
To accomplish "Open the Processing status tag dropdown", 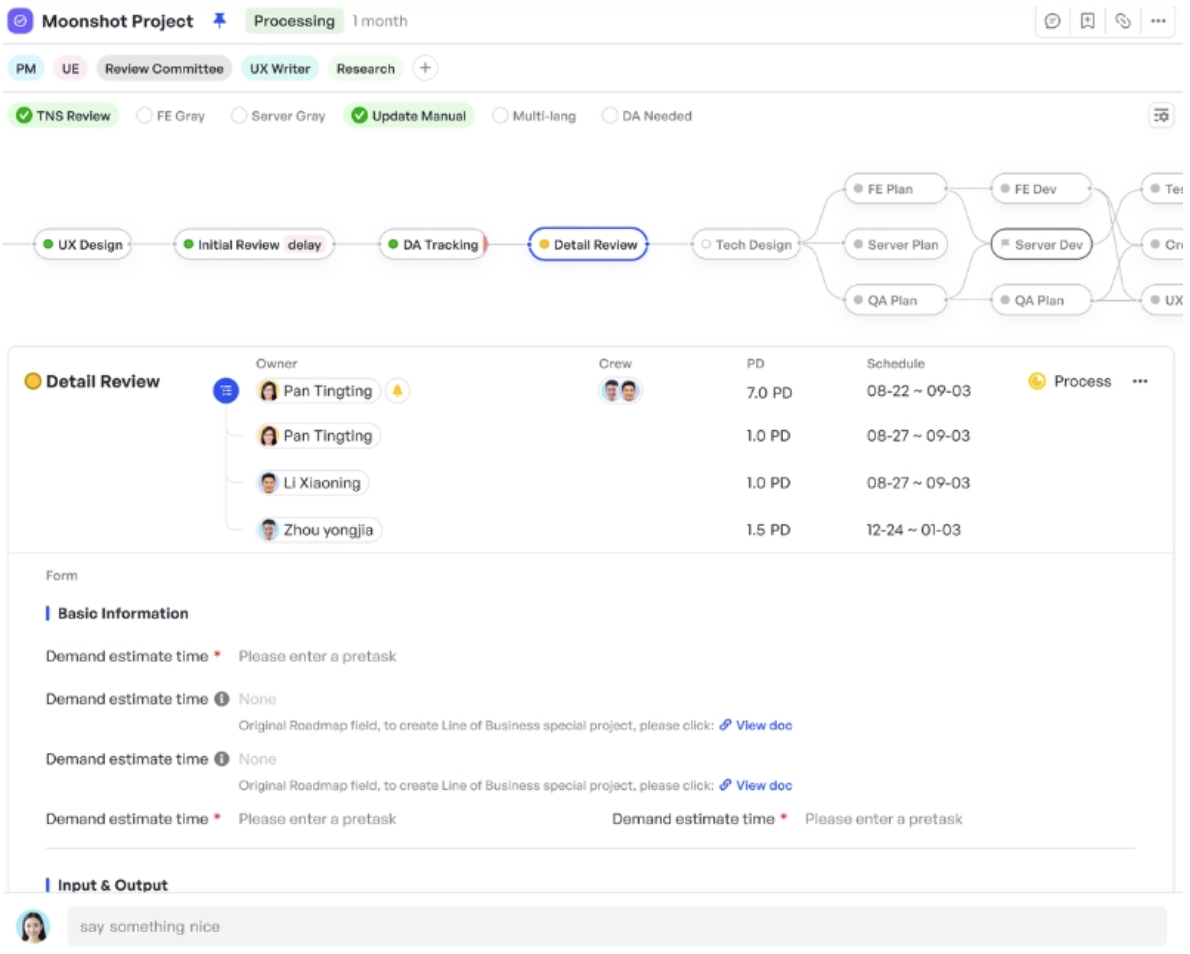I will [x=294, y=21].
